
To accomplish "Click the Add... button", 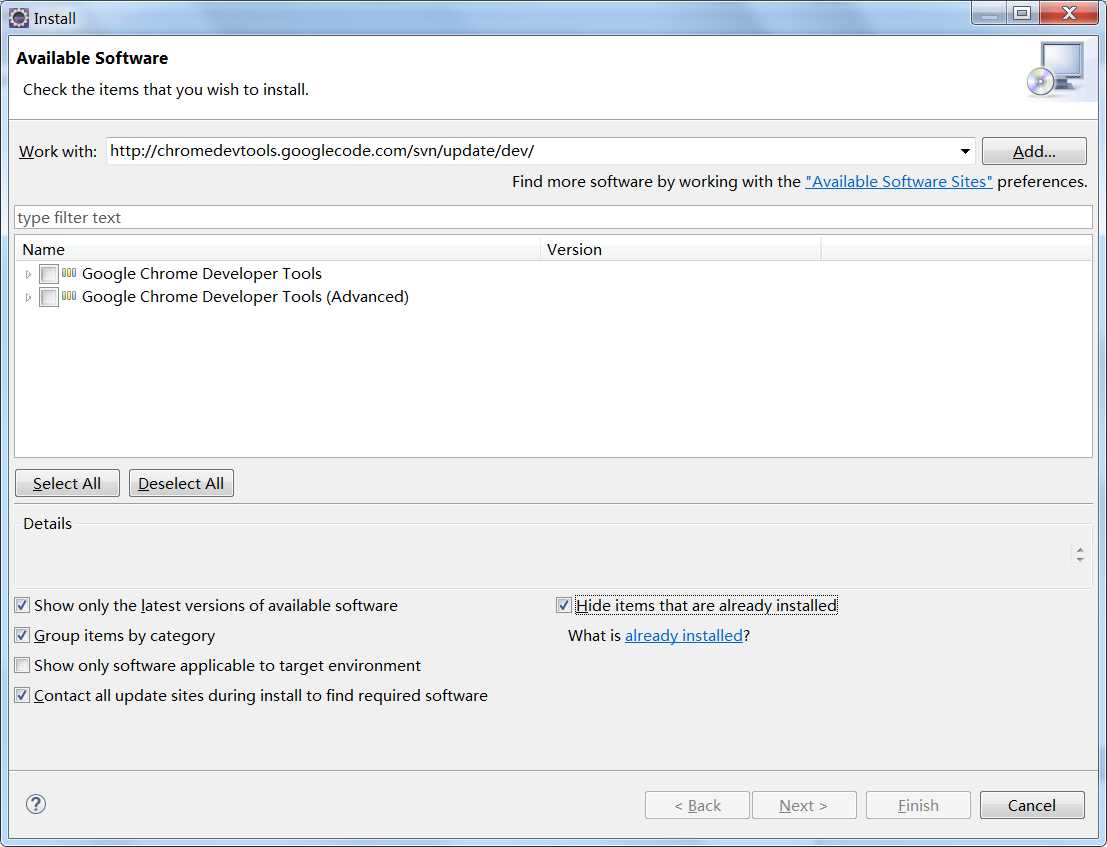I will [1034, 151].
